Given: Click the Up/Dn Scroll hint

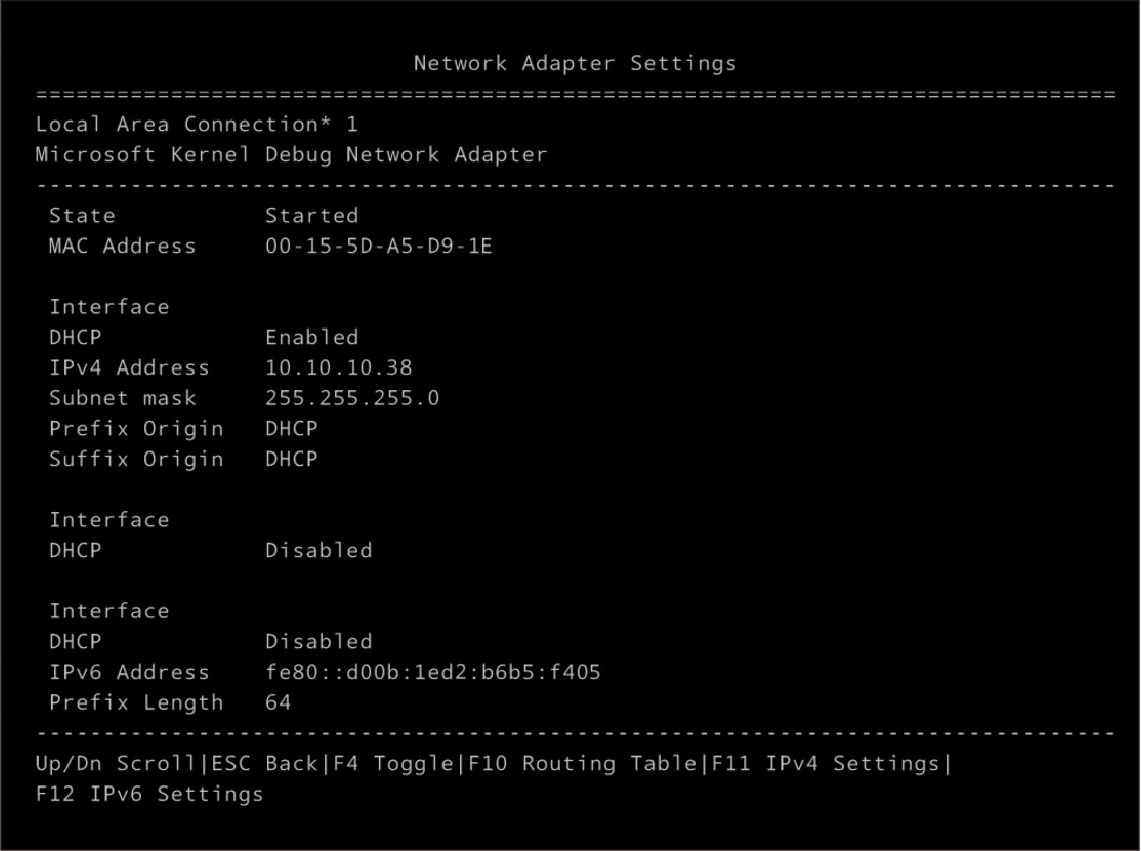Looking at the screenshot, I should click(116, 763).
